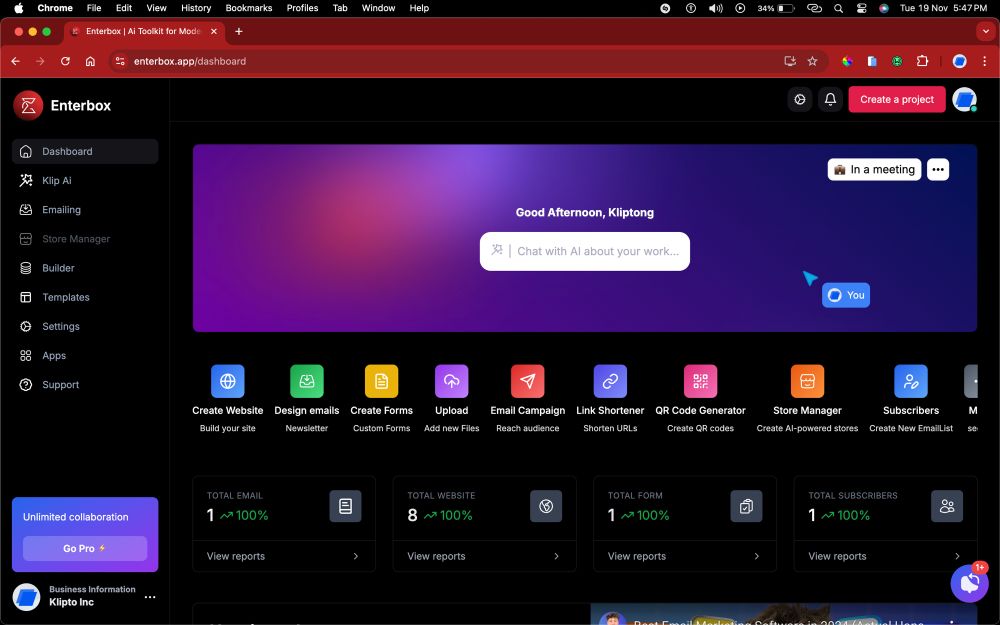Click the Enterbox logo icon
The width and height of the screenshot is (1000, 625).
point(28,105)
